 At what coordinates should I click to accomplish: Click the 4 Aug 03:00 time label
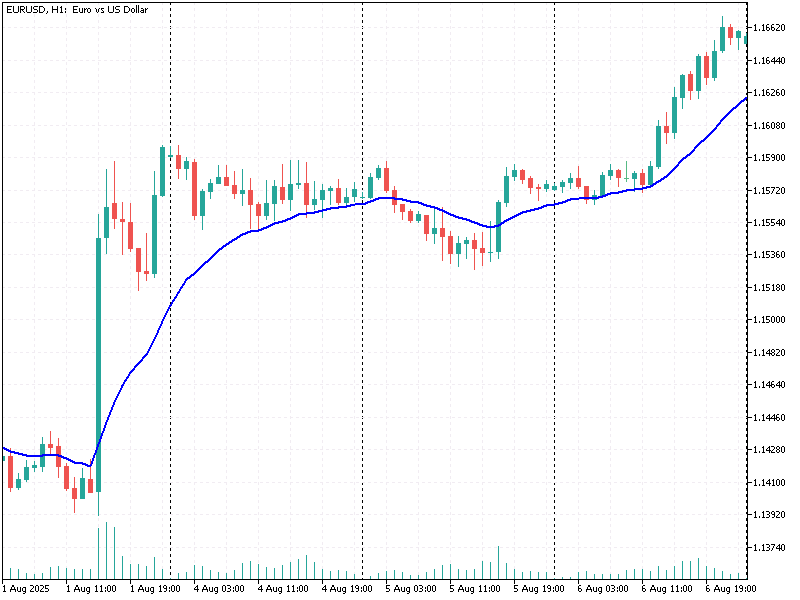point(219,589)
